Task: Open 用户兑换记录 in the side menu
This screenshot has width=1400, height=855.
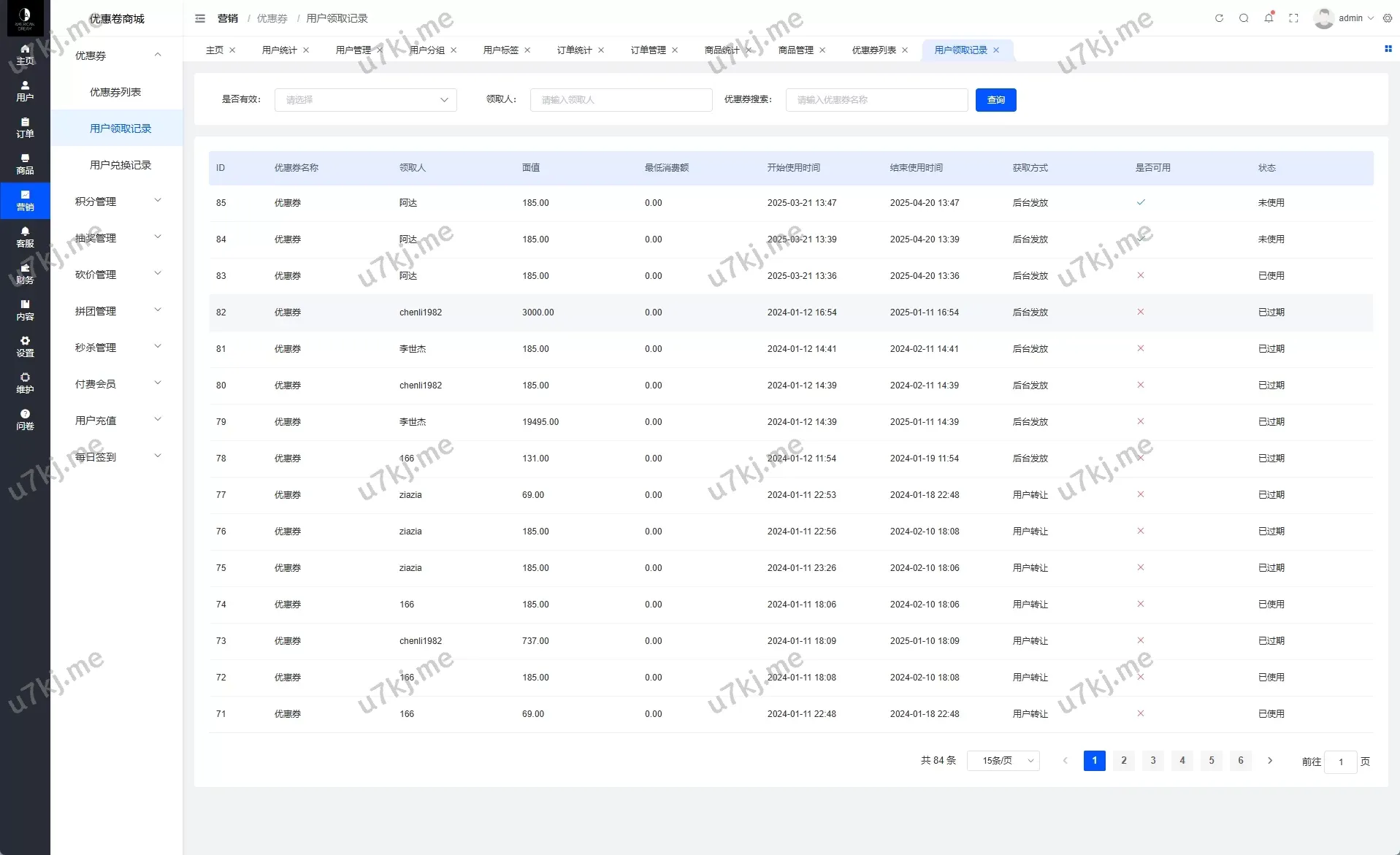Action: [121, 165]
